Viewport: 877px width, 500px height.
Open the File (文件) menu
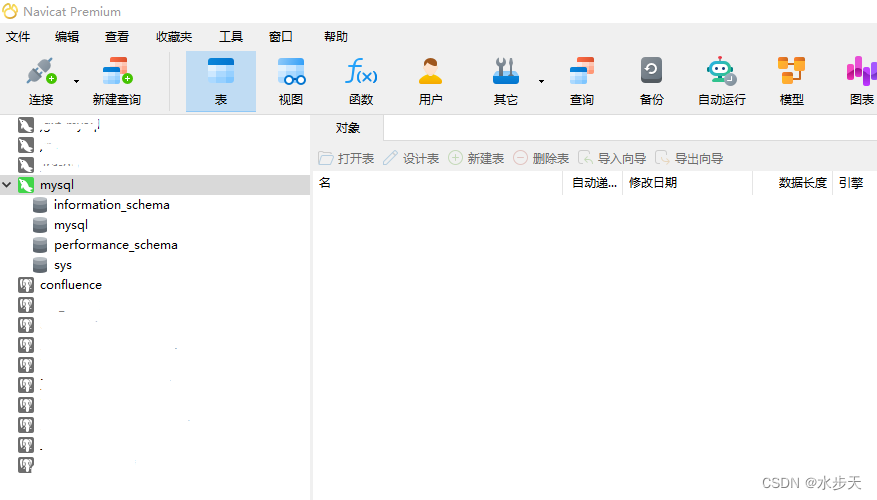coord(18,37)
